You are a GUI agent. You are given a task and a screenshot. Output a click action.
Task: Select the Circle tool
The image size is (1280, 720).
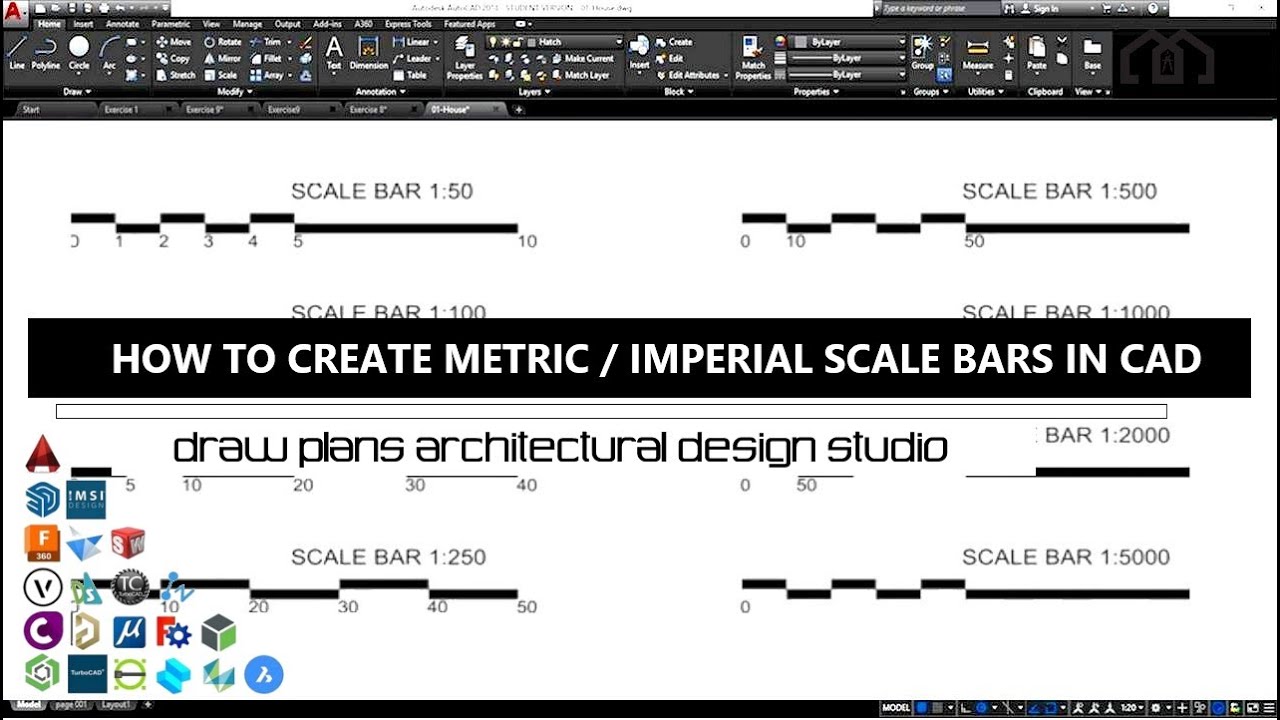pyautogui.click(x=79, y=54)
